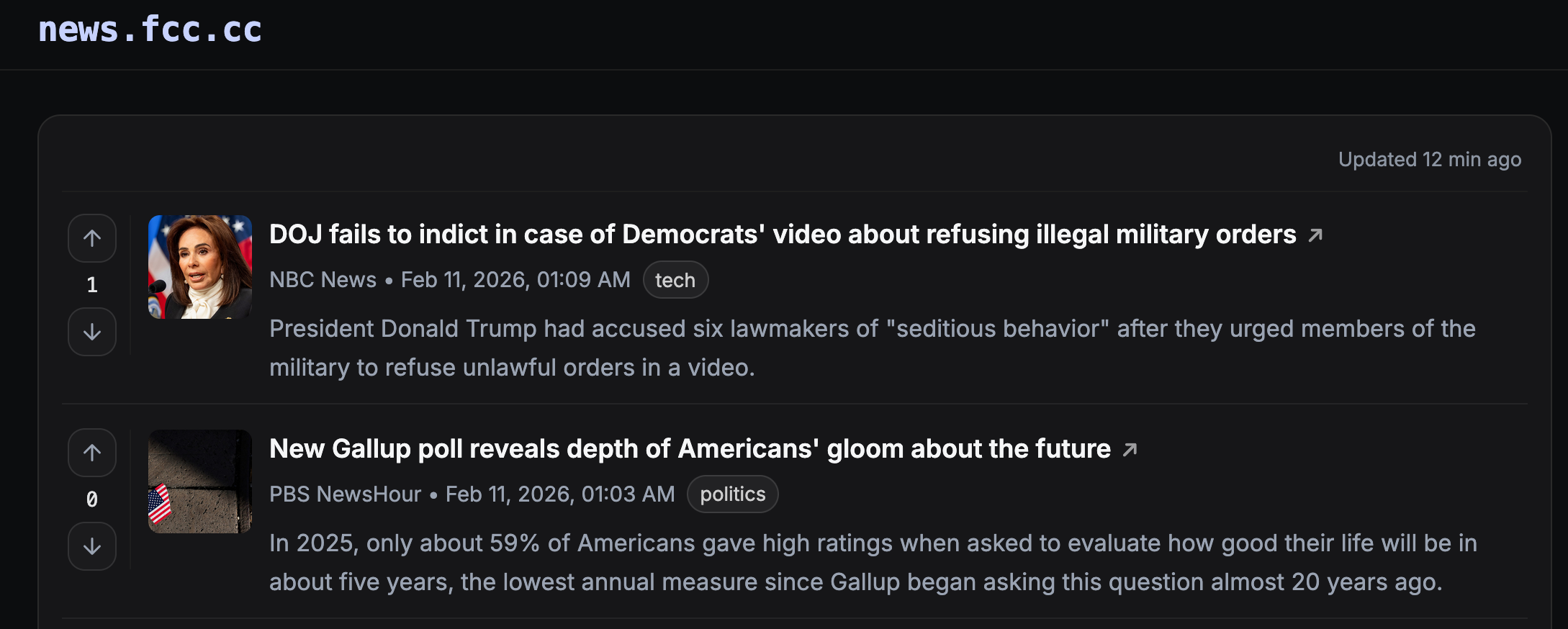Click external link arrow beside Gallup headline
The width and height of the screenshot is (1568, 629).
tap(1130, 450)
